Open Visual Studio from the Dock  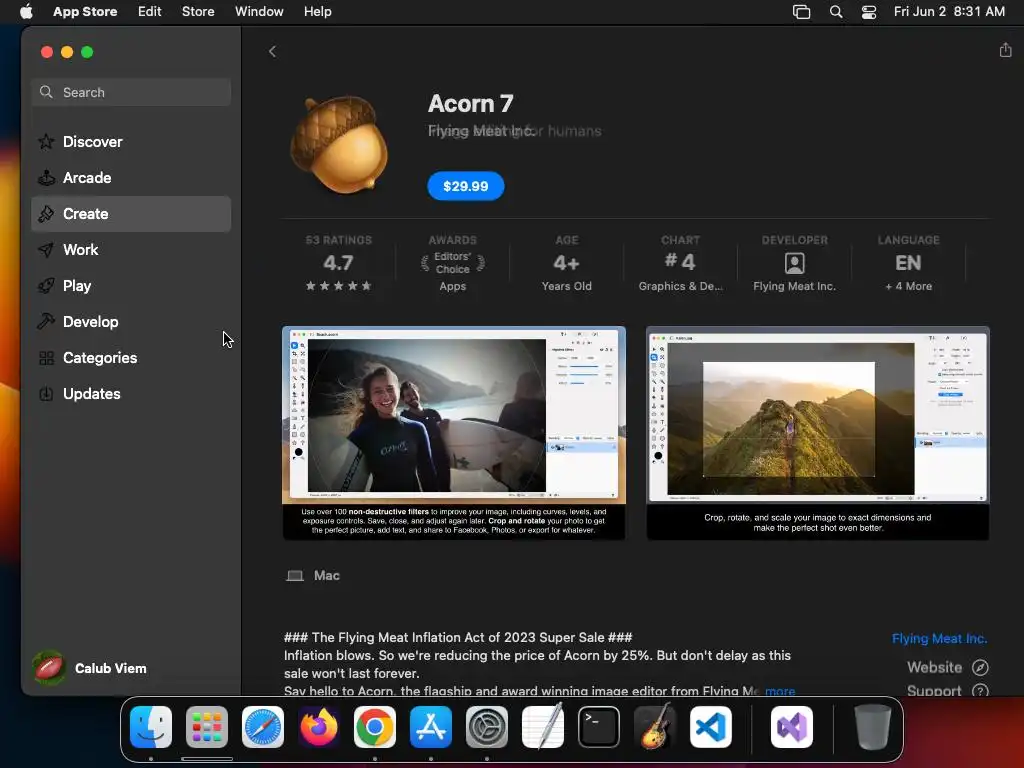[x=792, y=727]
